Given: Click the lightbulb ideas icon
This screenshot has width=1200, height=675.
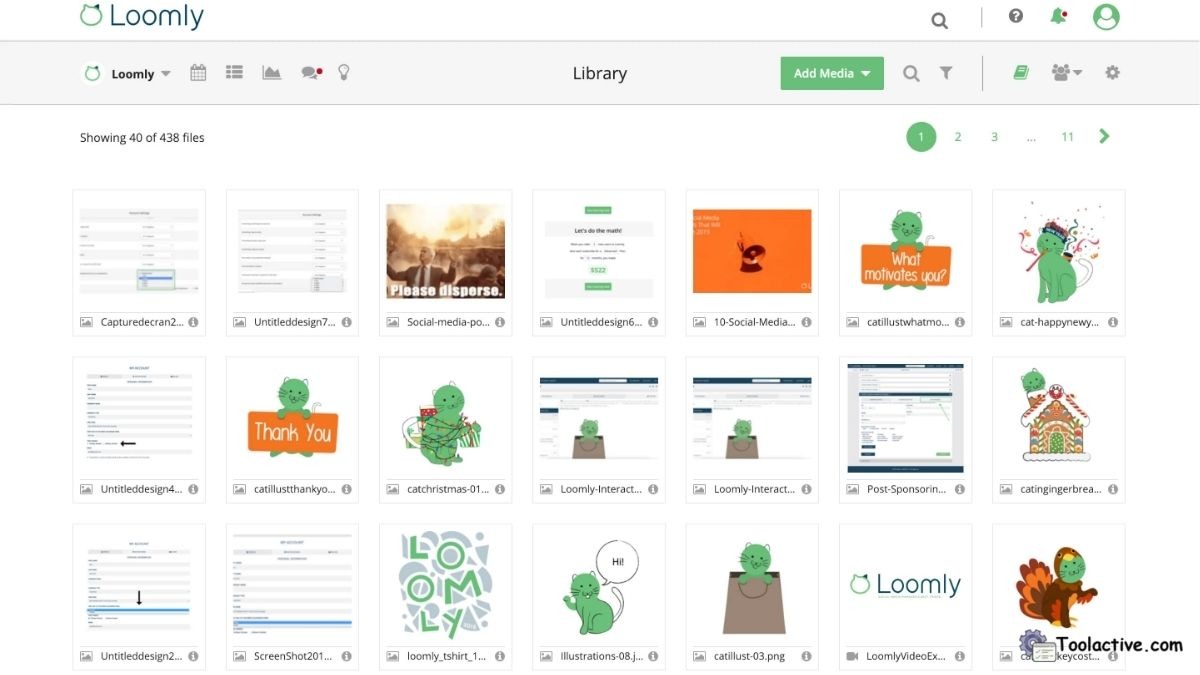Looking at the screenshot, I should [343, 72].
